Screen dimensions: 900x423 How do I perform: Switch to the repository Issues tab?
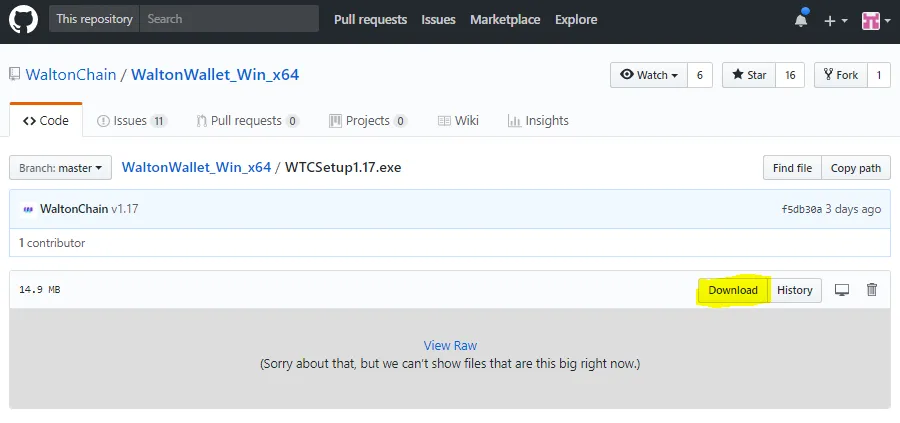pos(131,121)
